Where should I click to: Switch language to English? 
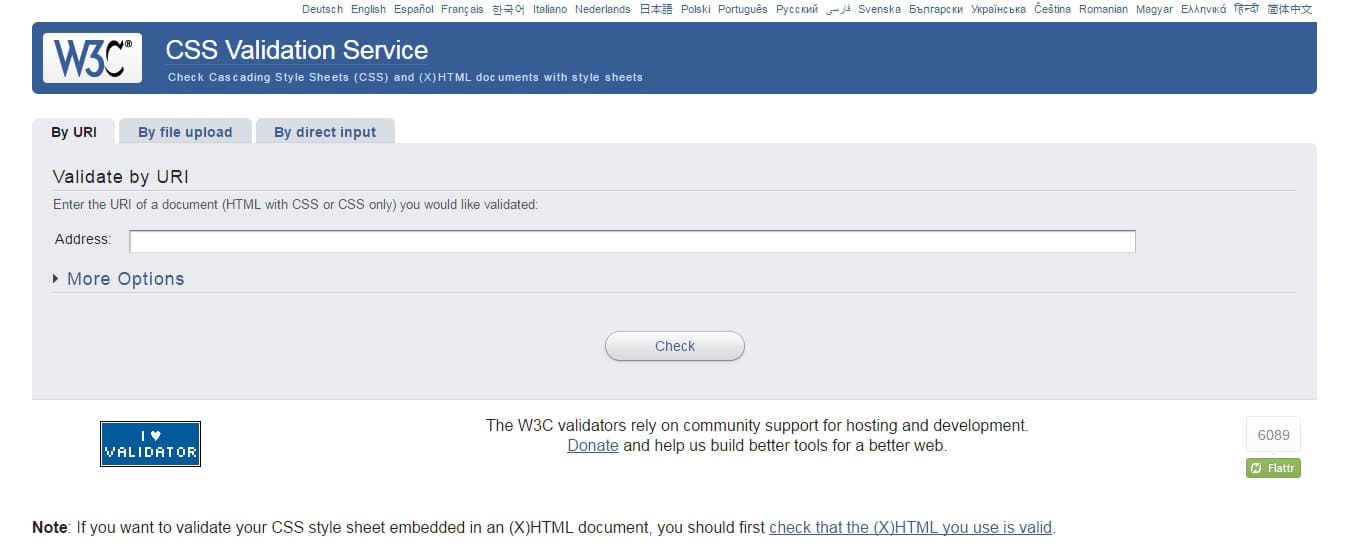pos(368,9)
